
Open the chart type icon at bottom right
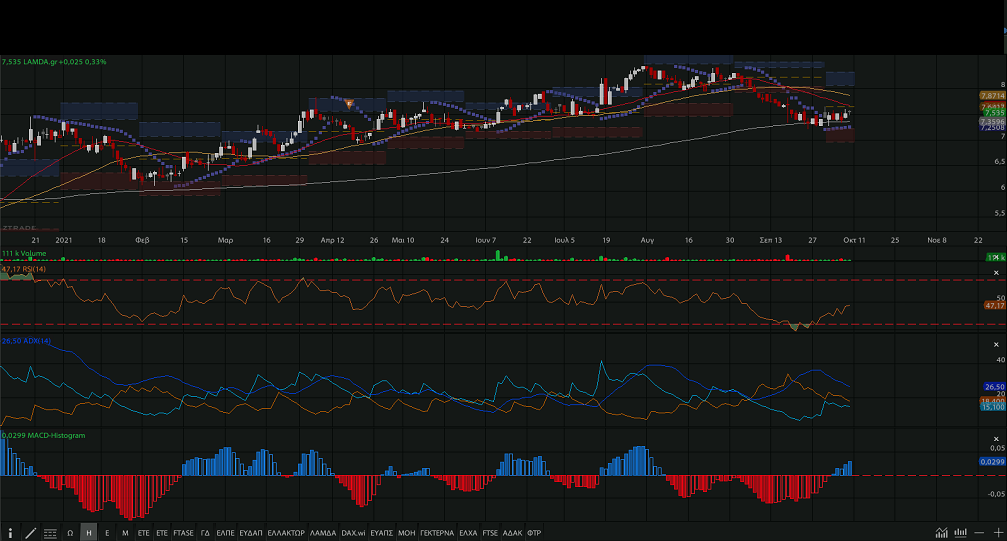coord(942,533)
